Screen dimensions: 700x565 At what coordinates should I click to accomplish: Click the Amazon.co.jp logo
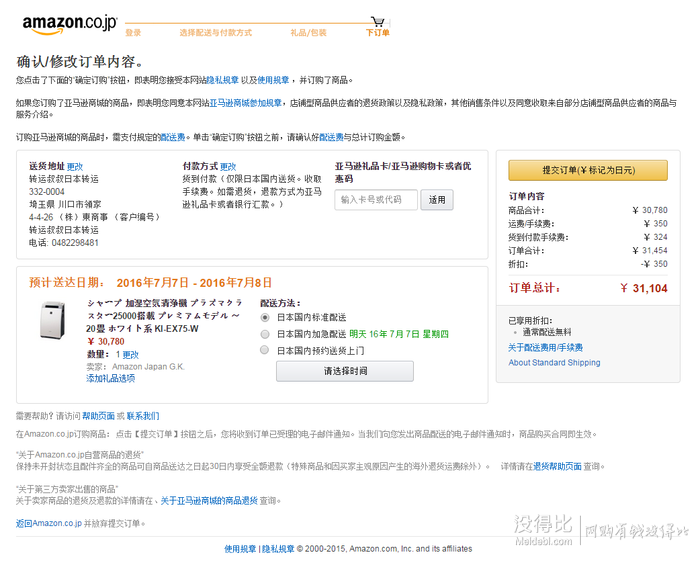(x=70, y=24)
